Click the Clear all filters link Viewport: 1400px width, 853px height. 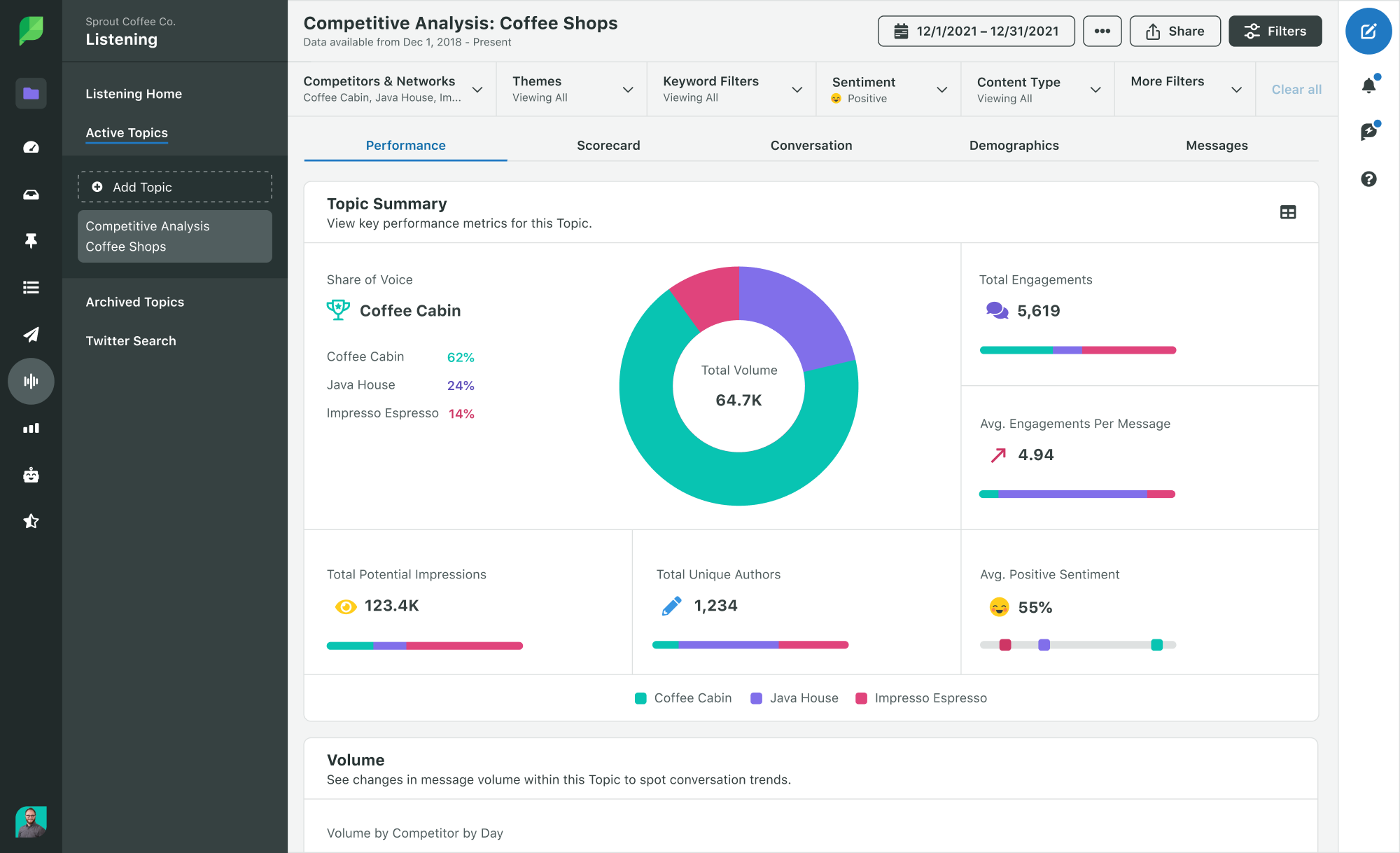point(1296,89)
